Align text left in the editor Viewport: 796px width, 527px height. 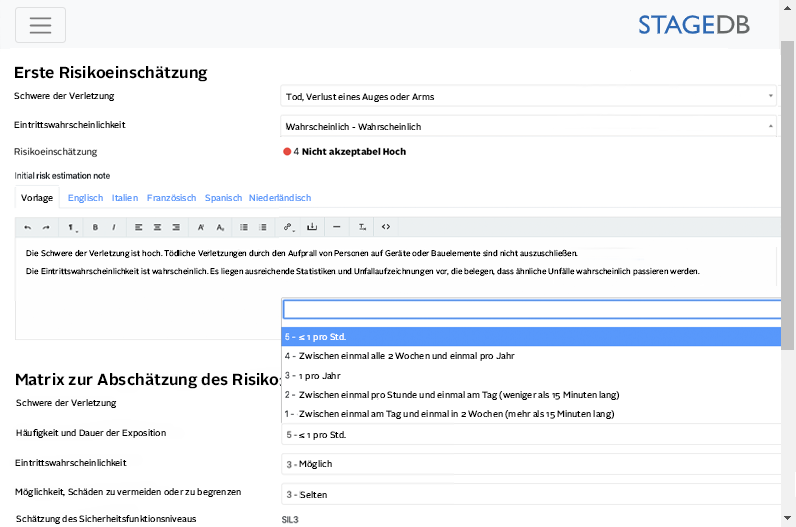(139, 227)
